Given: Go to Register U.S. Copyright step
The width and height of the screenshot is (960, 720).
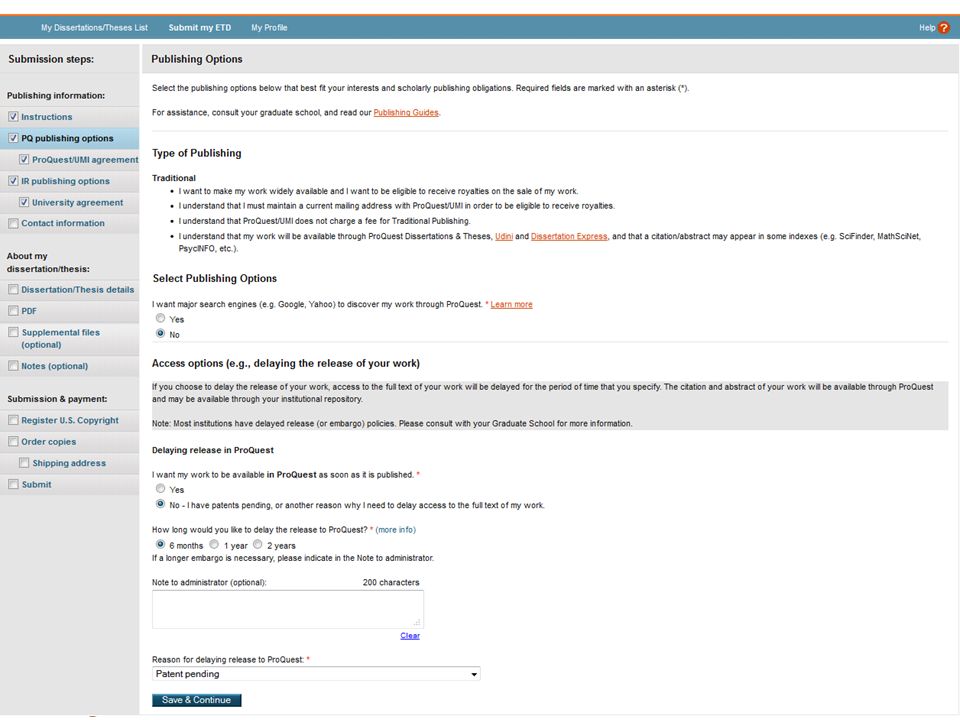Looking at the screenshot, I should [70, 421].
